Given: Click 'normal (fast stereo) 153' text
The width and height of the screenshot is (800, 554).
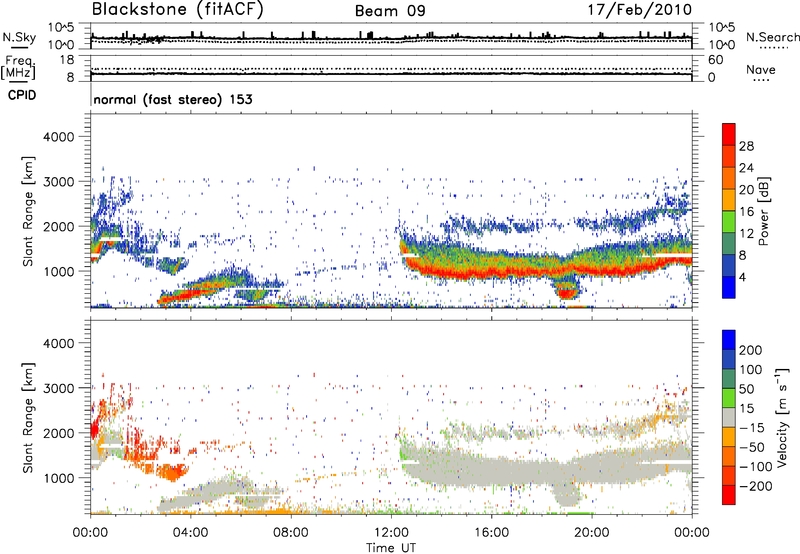Looking at the screenshot, I should pyautogui.click(x=173, y=99).
